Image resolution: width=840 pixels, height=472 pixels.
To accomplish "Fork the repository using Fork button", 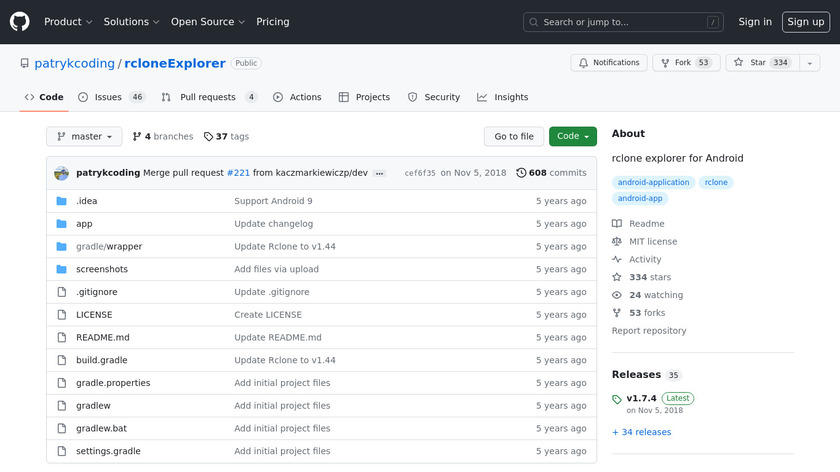I will point(686,63).
